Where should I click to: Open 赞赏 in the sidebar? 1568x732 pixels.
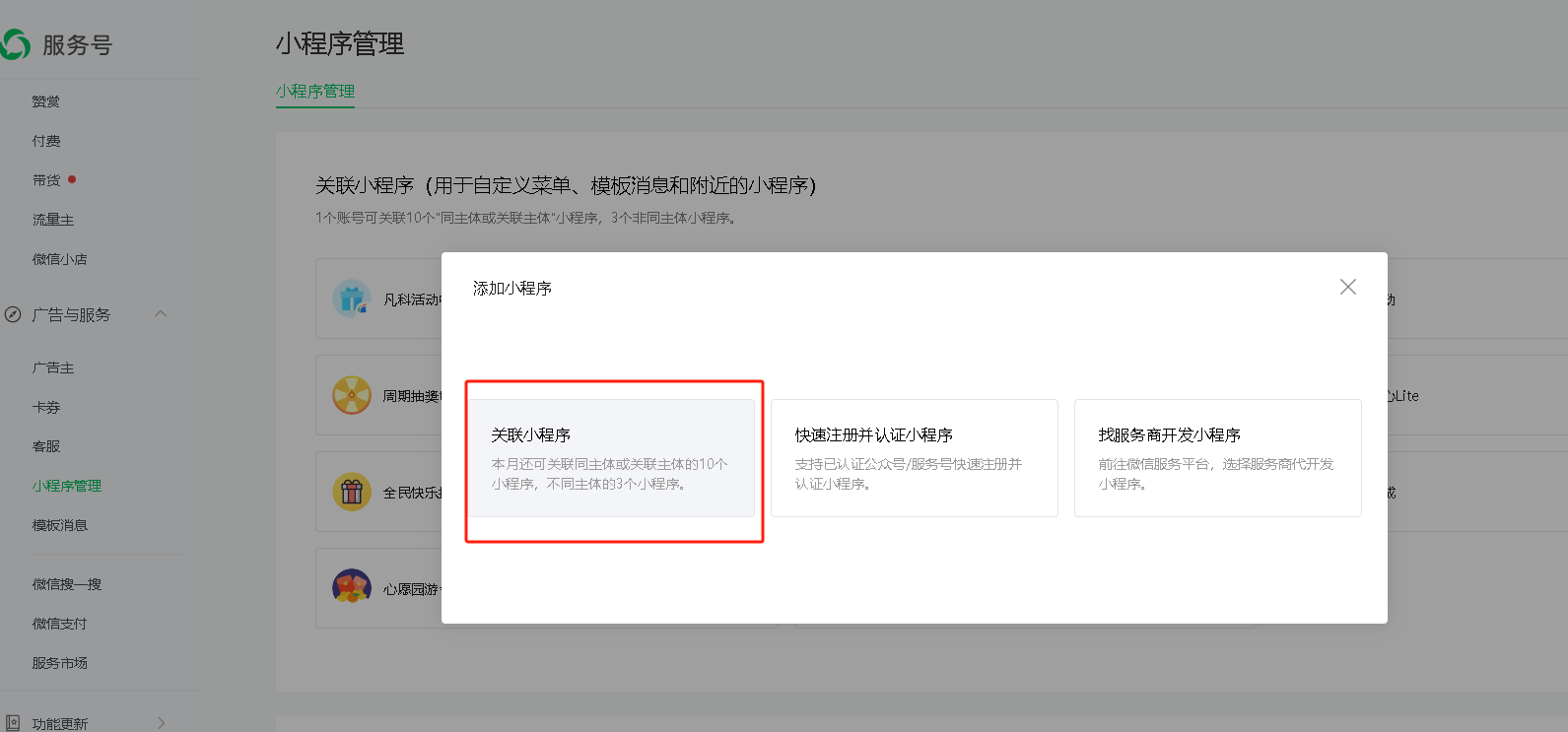(46, 101)
